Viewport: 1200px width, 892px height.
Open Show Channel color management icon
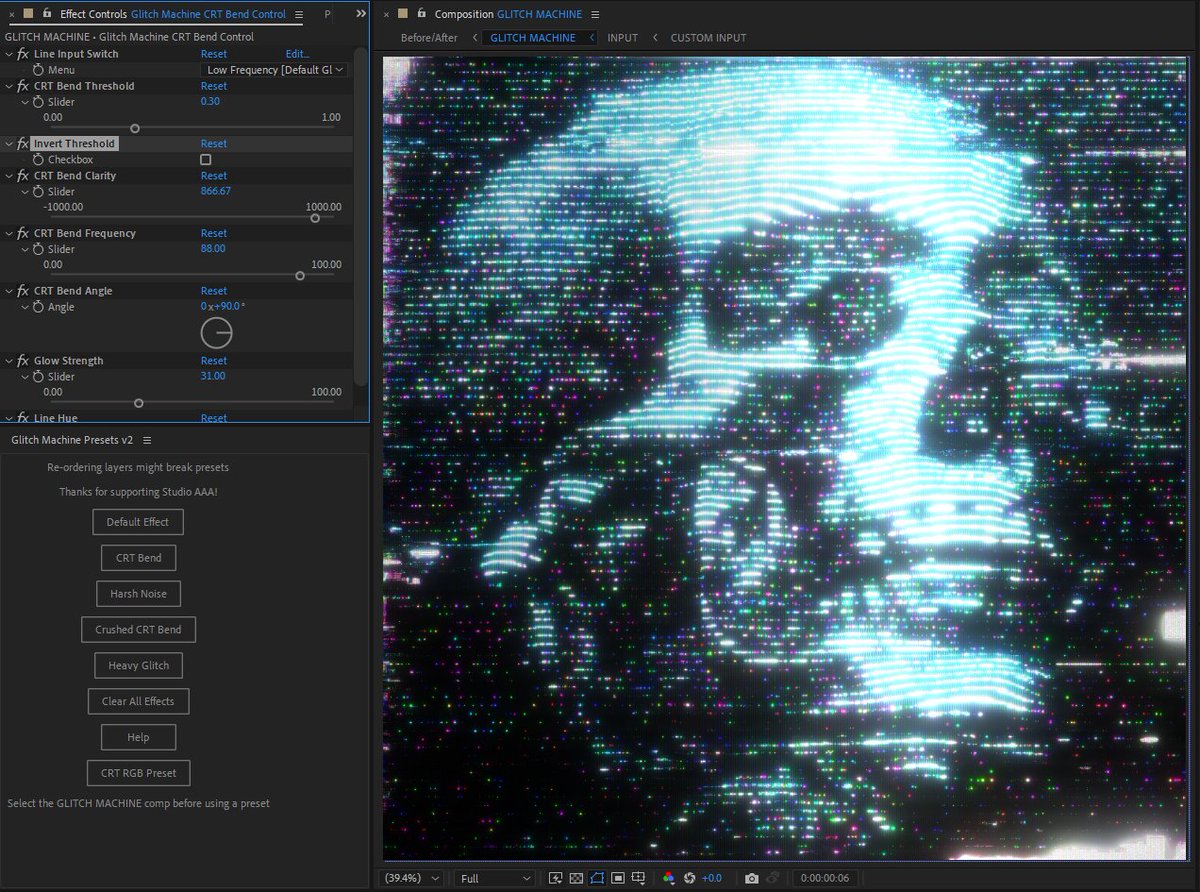click(669, 878)
